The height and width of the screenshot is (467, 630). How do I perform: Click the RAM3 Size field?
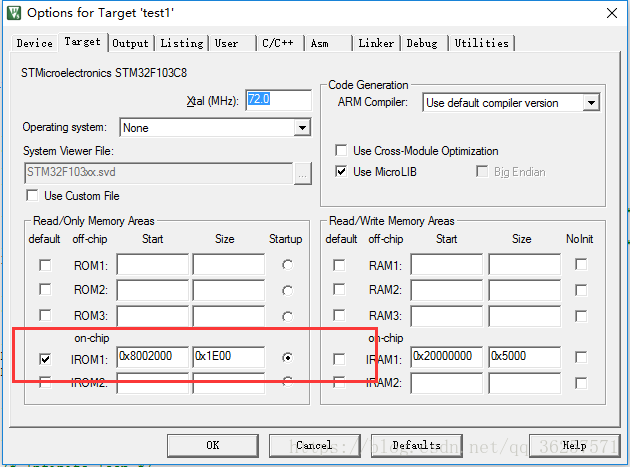click(x=524, y=316)
